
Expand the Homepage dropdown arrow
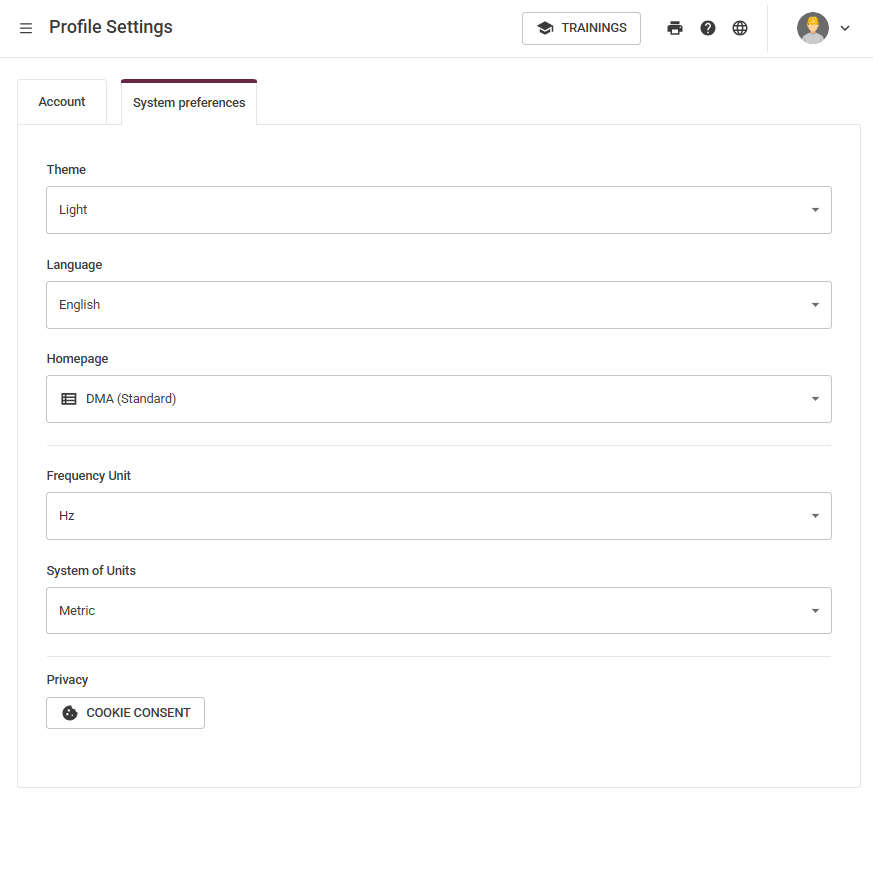[x=815, y=399]
